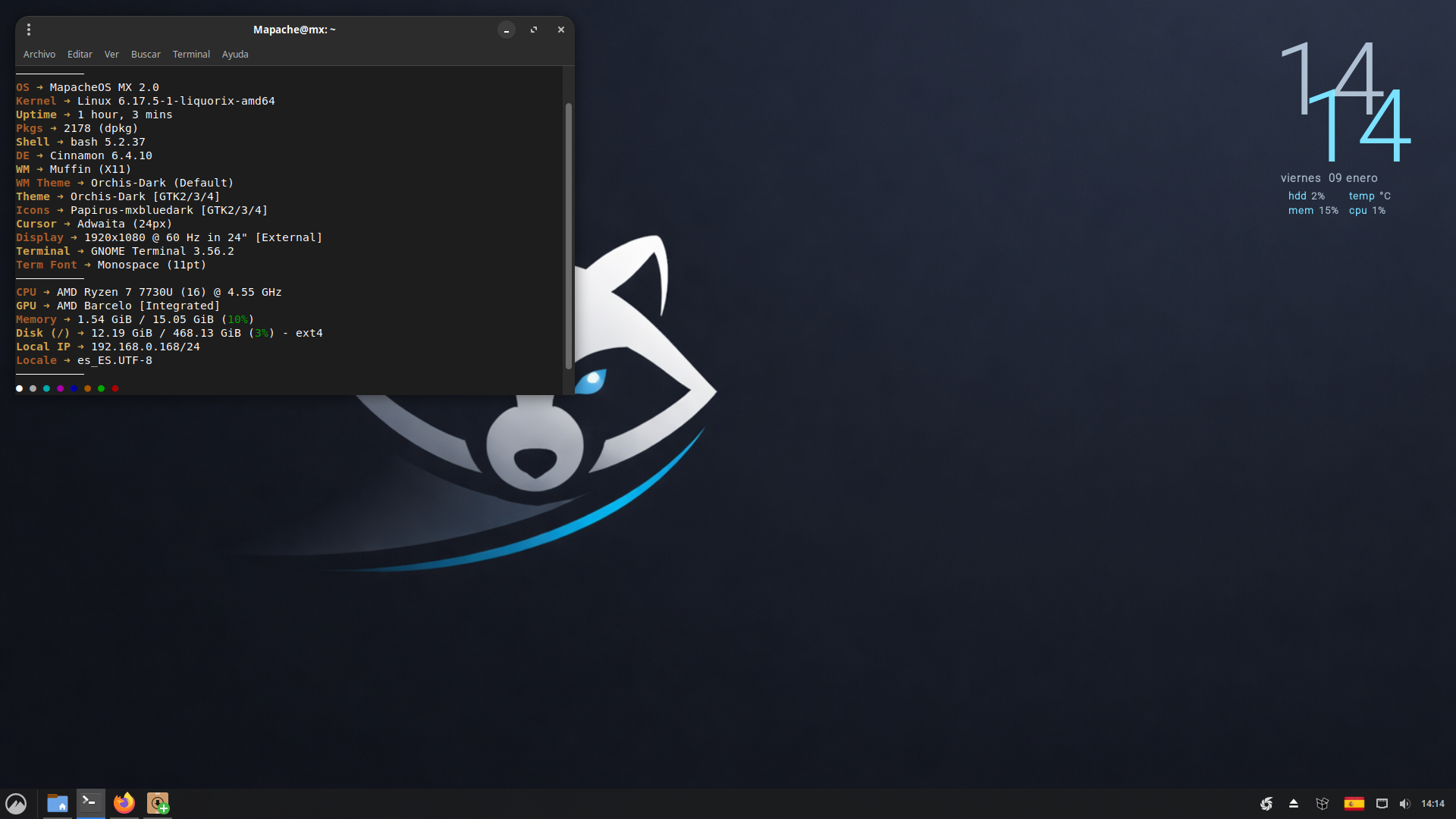Open the Buscar menu

click(146, 55)
